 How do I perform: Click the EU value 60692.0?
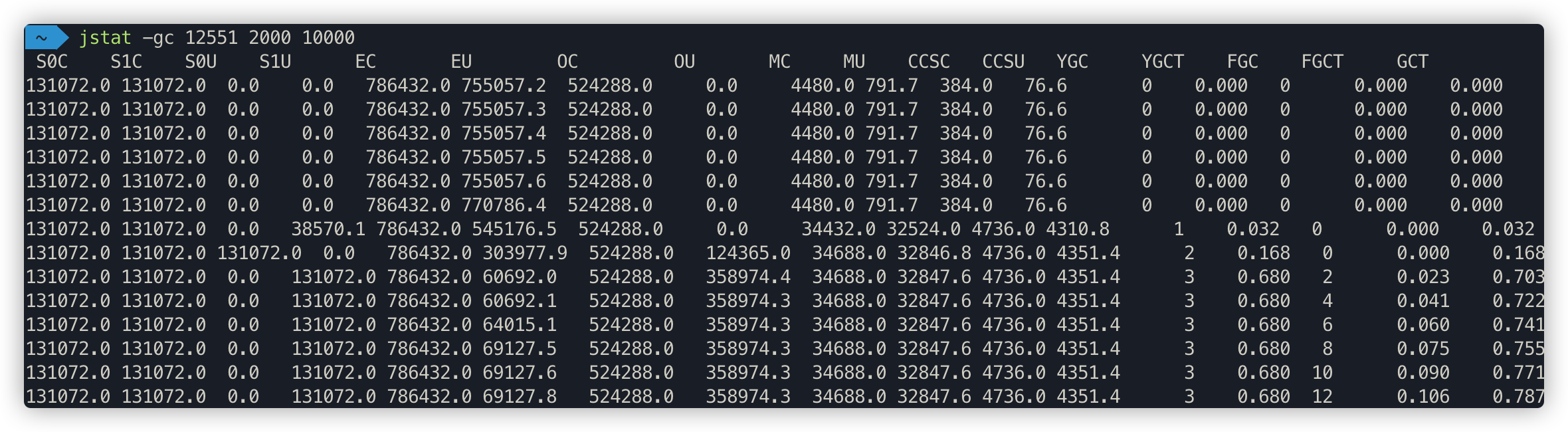tap(520, 277)
